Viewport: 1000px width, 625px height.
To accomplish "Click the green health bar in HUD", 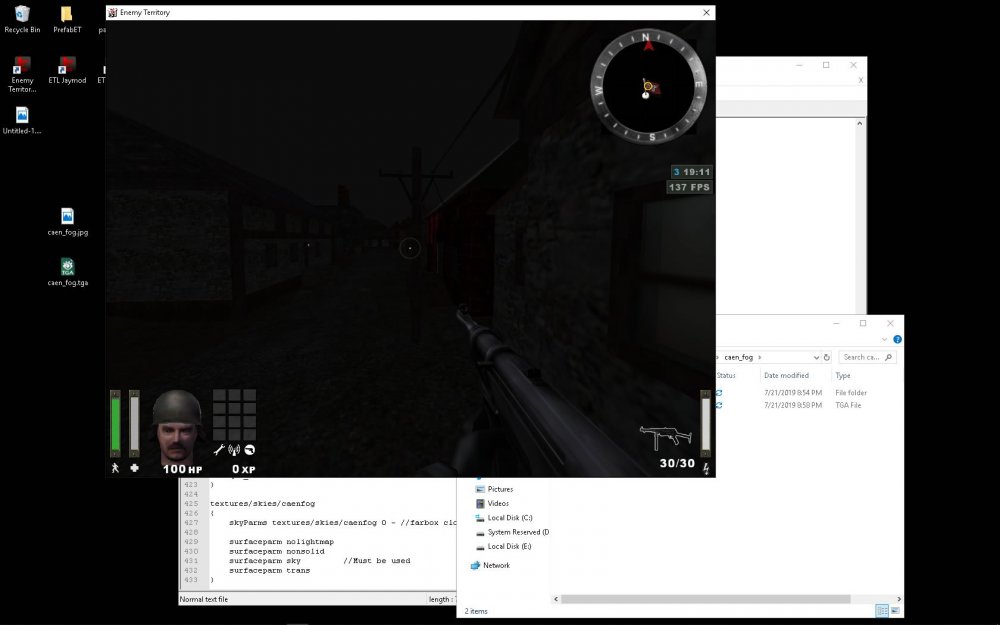I will [x=115, y=423].
